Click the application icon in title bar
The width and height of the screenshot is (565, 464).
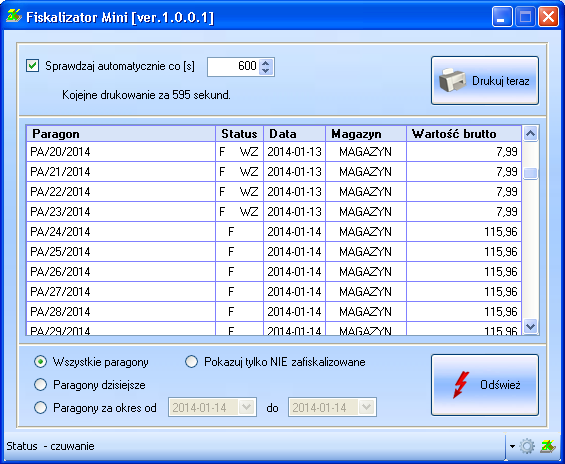[x=14, y=16]
